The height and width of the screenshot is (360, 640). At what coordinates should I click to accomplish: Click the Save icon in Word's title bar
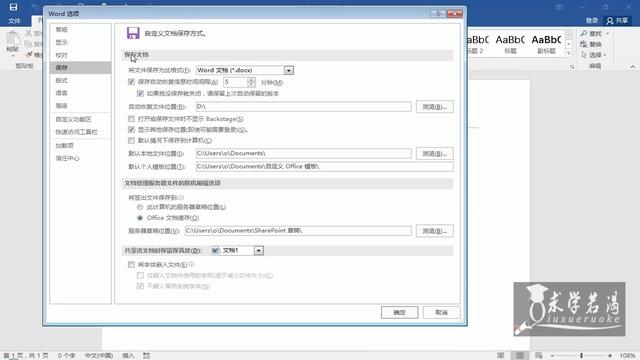(13, 7)
